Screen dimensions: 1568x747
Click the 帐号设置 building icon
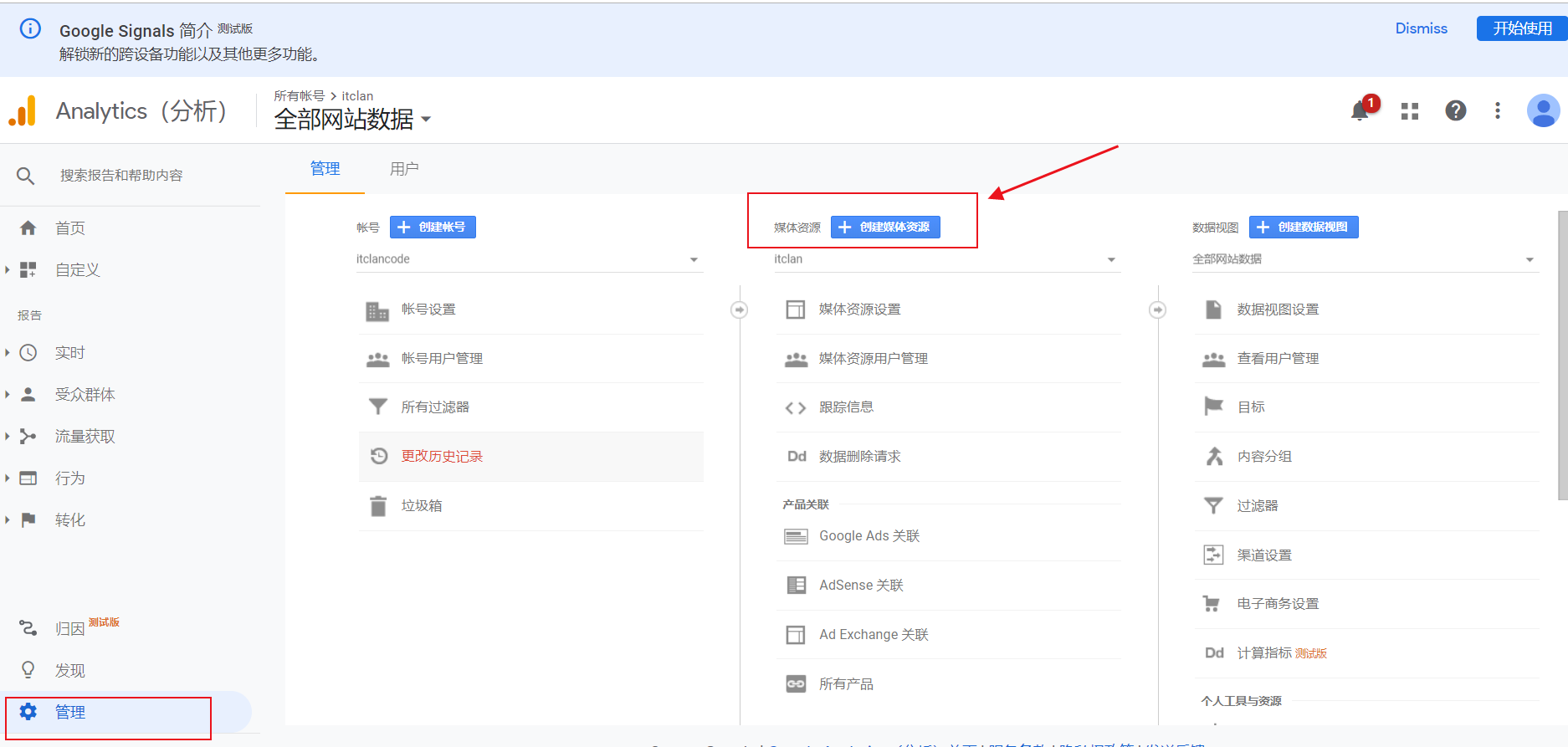coord(377,311)
